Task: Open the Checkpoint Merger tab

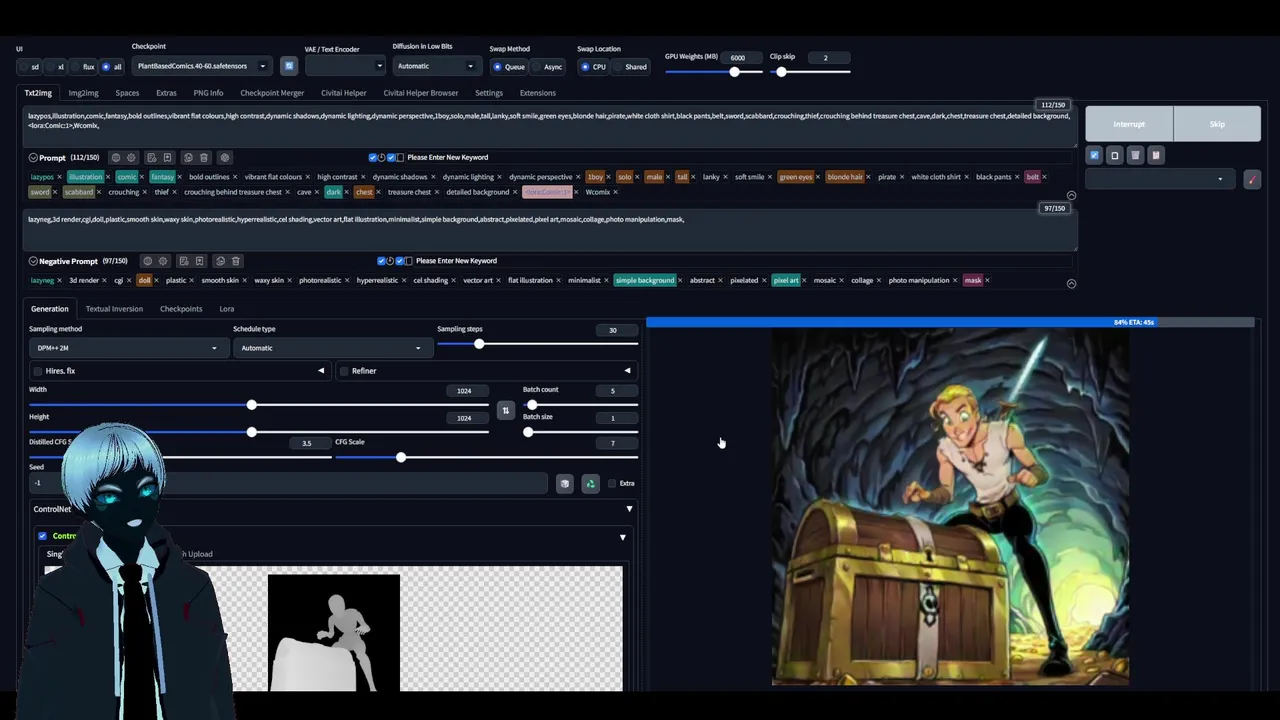Action: 272,93
